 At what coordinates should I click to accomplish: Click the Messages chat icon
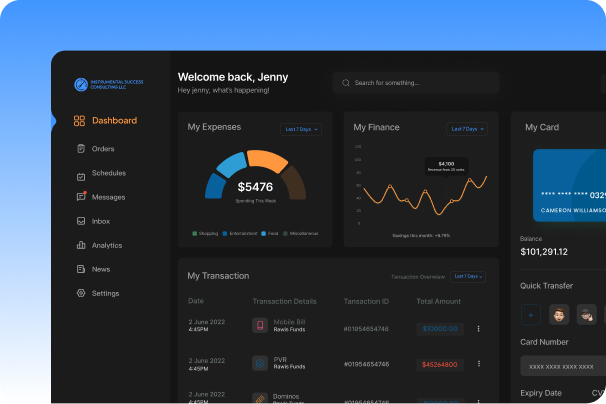coord(80,197)
